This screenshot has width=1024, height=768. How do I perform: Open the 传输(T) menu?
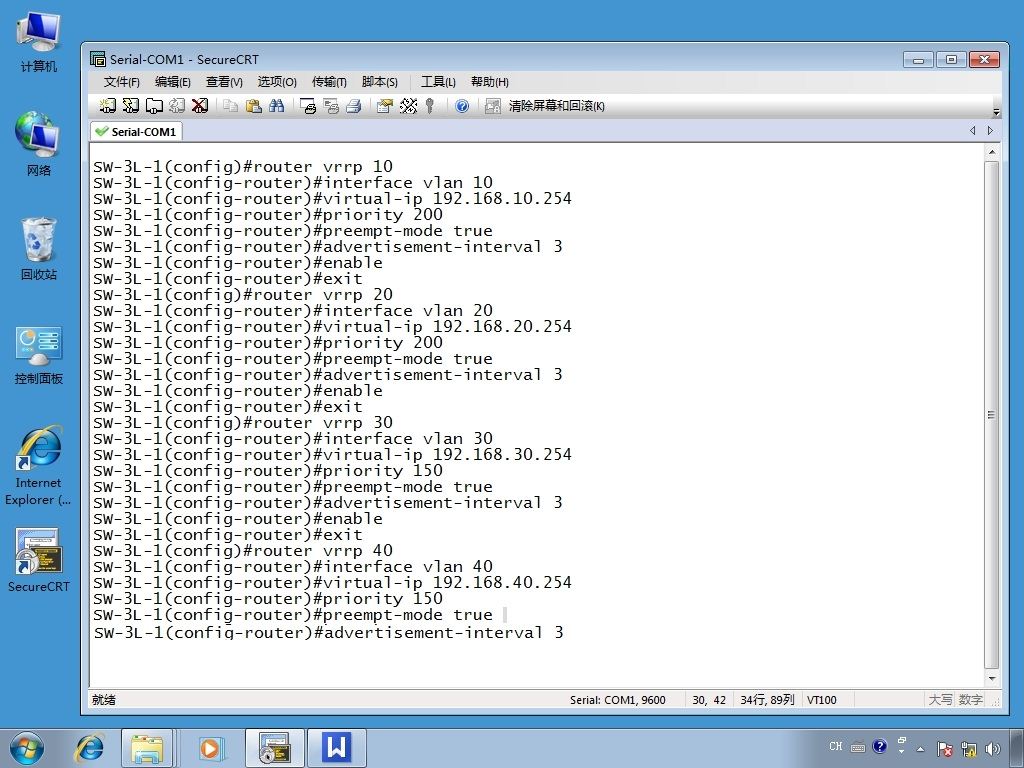click(x=329, y=82)
